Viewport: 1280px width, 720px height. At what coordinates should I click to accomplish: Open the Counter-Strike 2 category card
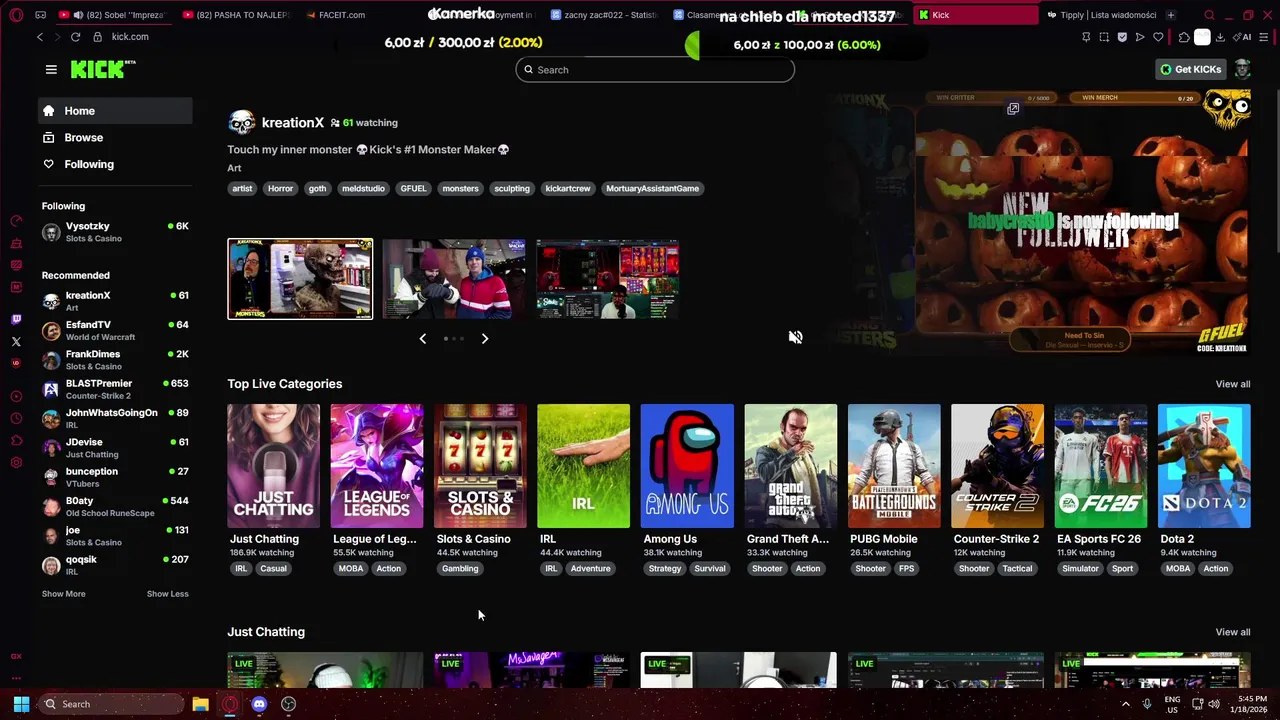[x=997, y=466]
